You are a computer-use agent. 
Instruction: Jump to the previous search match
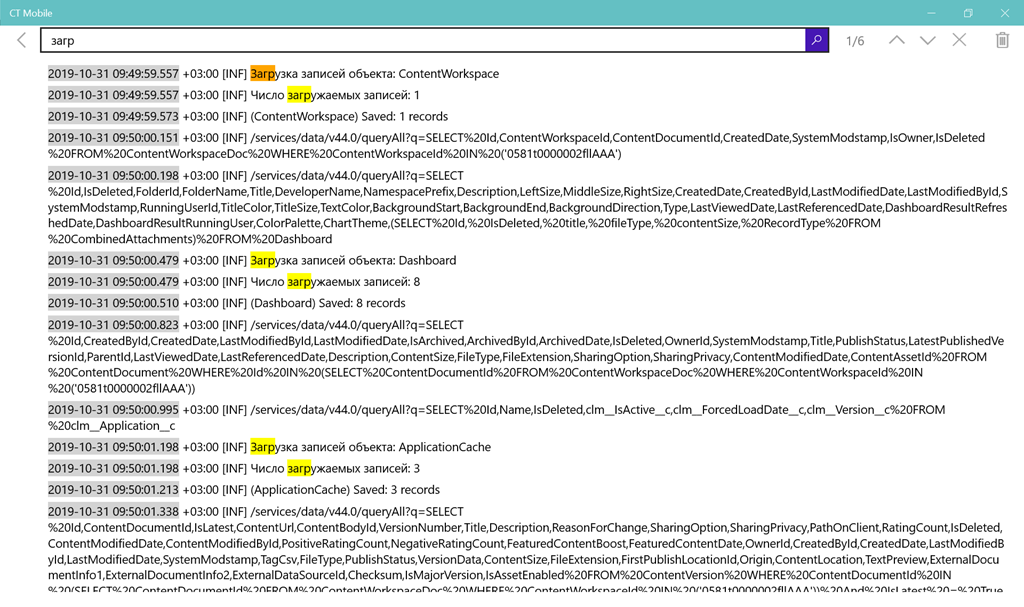coord(896,40)
